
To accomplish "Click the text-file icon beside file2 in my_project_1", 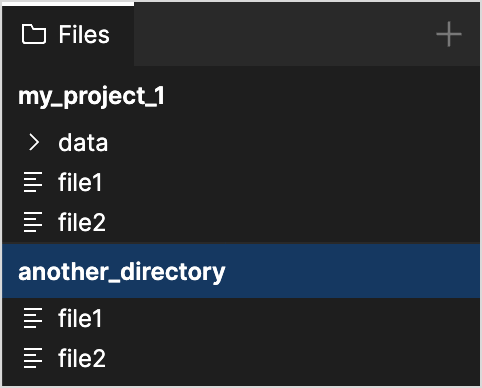I will click(x=33, y=222).
